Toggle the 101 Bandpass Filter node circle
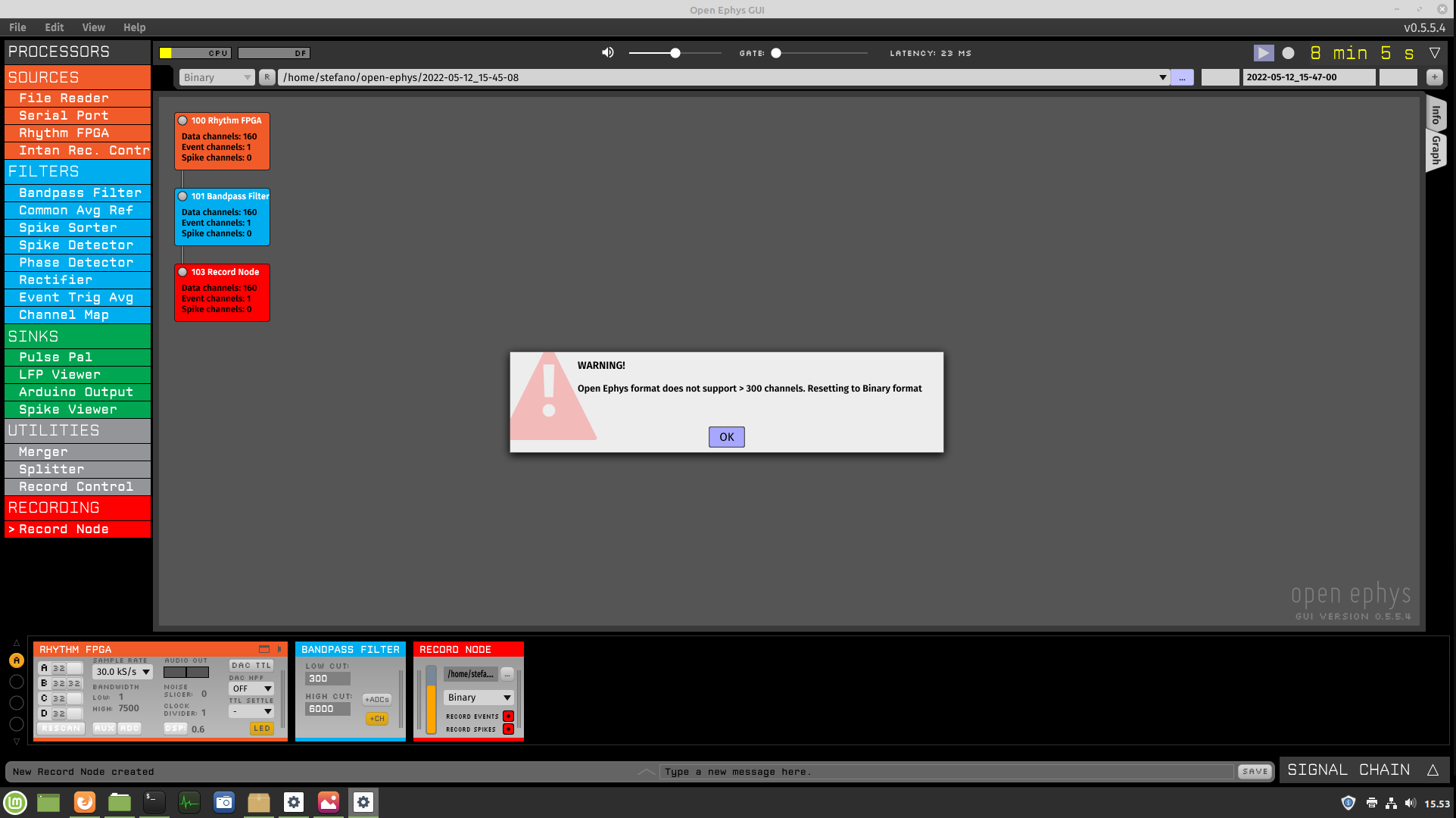The image size is (1456, 818). pyautogui.click(x=182, y=196)
